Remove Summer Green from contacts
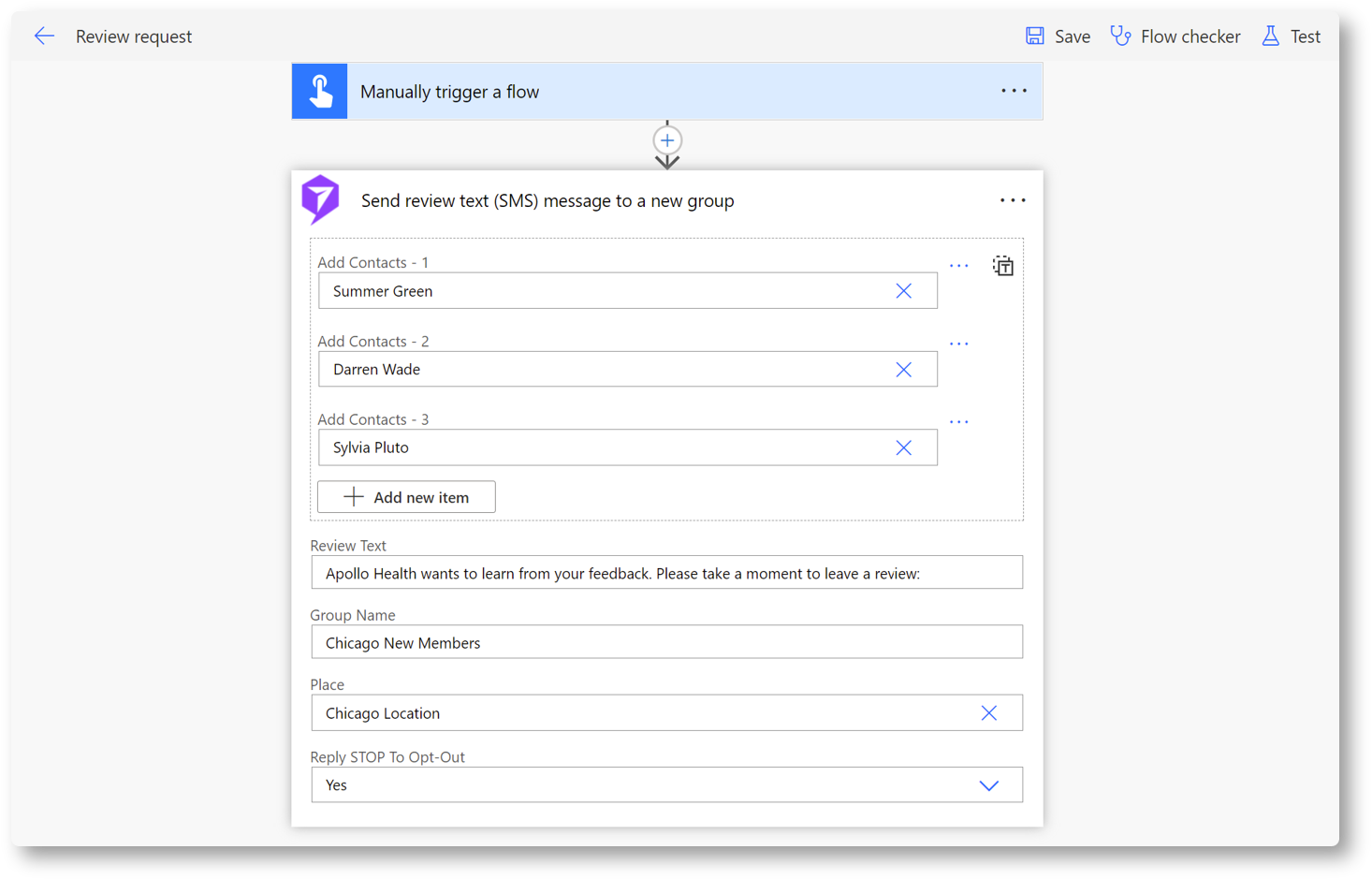The width and height of the screenshot is (1372, 879). click(903, 291)
